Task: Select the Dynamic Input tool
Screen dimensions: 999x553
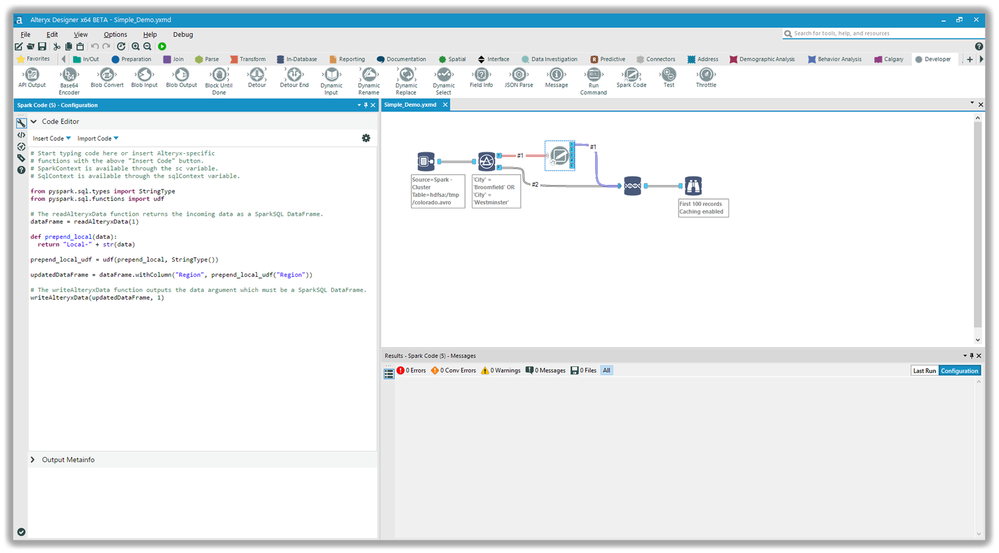Action: tap(331, 82)
